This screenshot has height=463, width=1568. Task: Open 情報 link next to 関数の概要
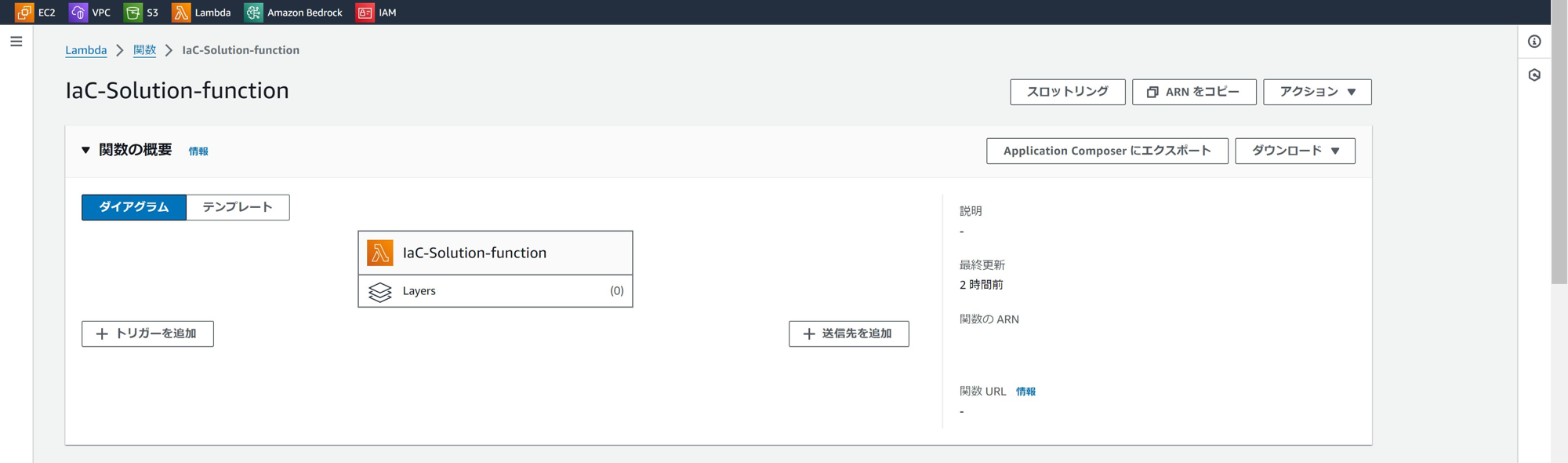click(x=198, y=151)
